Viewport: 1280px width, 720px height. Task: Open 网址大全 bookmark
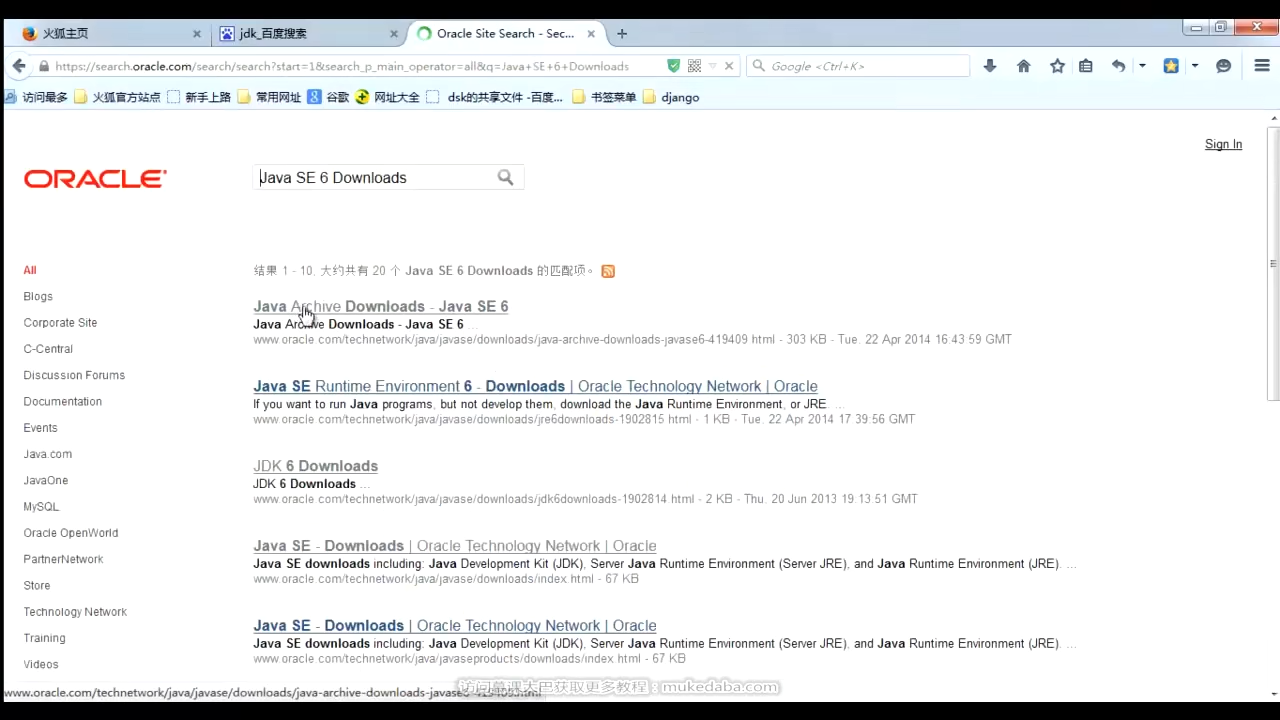point(388,97)
